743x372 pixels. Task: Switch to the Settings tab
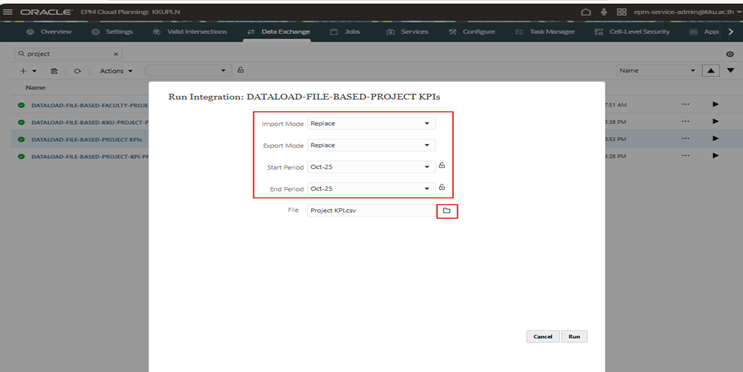tap(113, 32)
